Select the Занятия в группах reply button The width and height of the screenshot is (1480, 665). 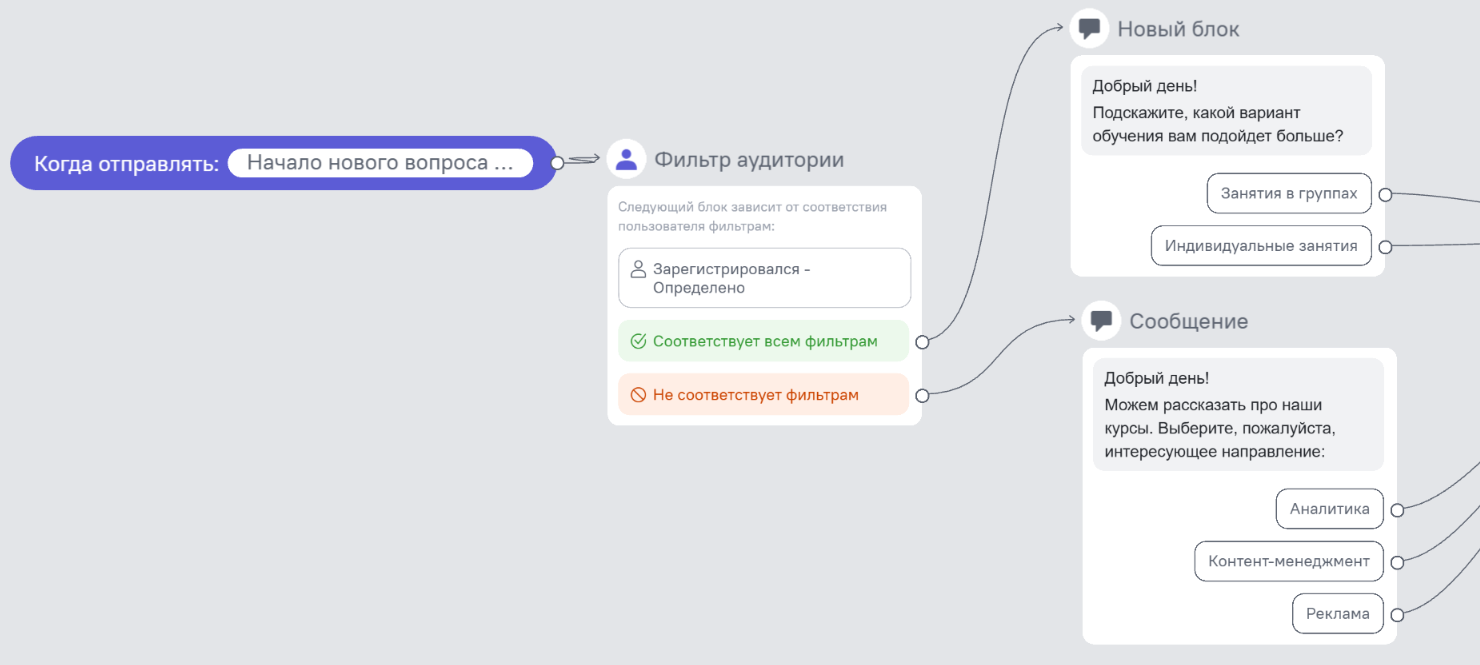[x=1289, y=194]
